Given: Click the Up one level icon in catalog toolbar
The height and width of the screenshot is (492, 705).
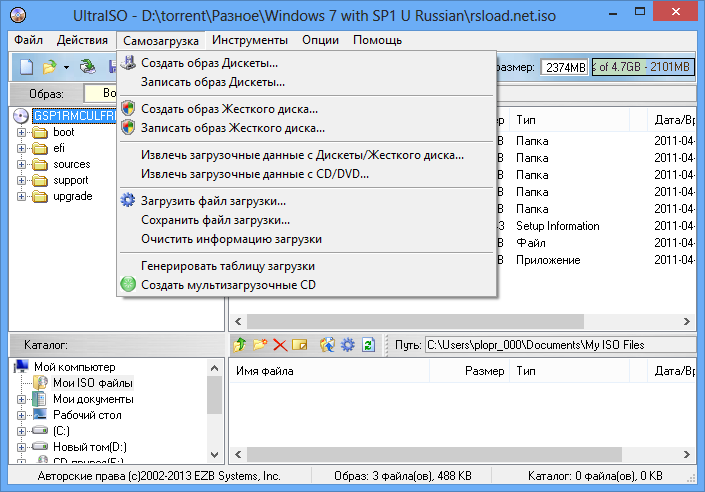Looking at the screenshot, I should [240, 345].
